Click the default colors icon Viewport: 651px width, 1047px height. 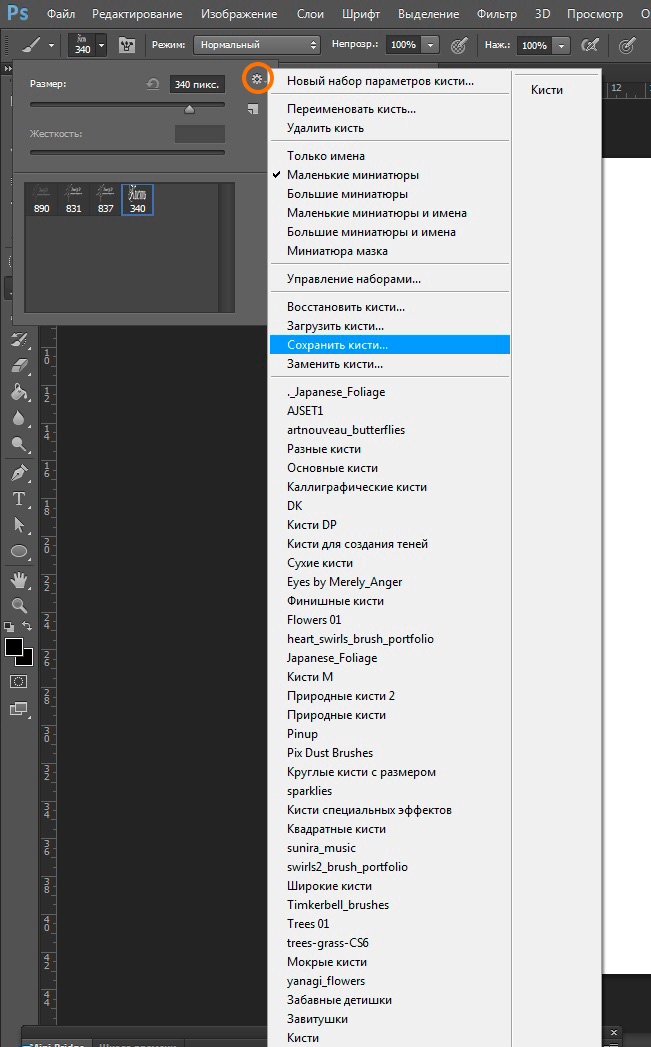[9, 627]
